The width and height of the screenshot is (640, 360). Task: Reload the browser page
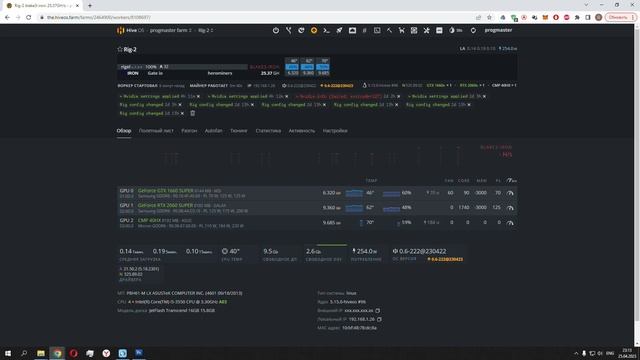pyautogui.click(x=29, y=17)
